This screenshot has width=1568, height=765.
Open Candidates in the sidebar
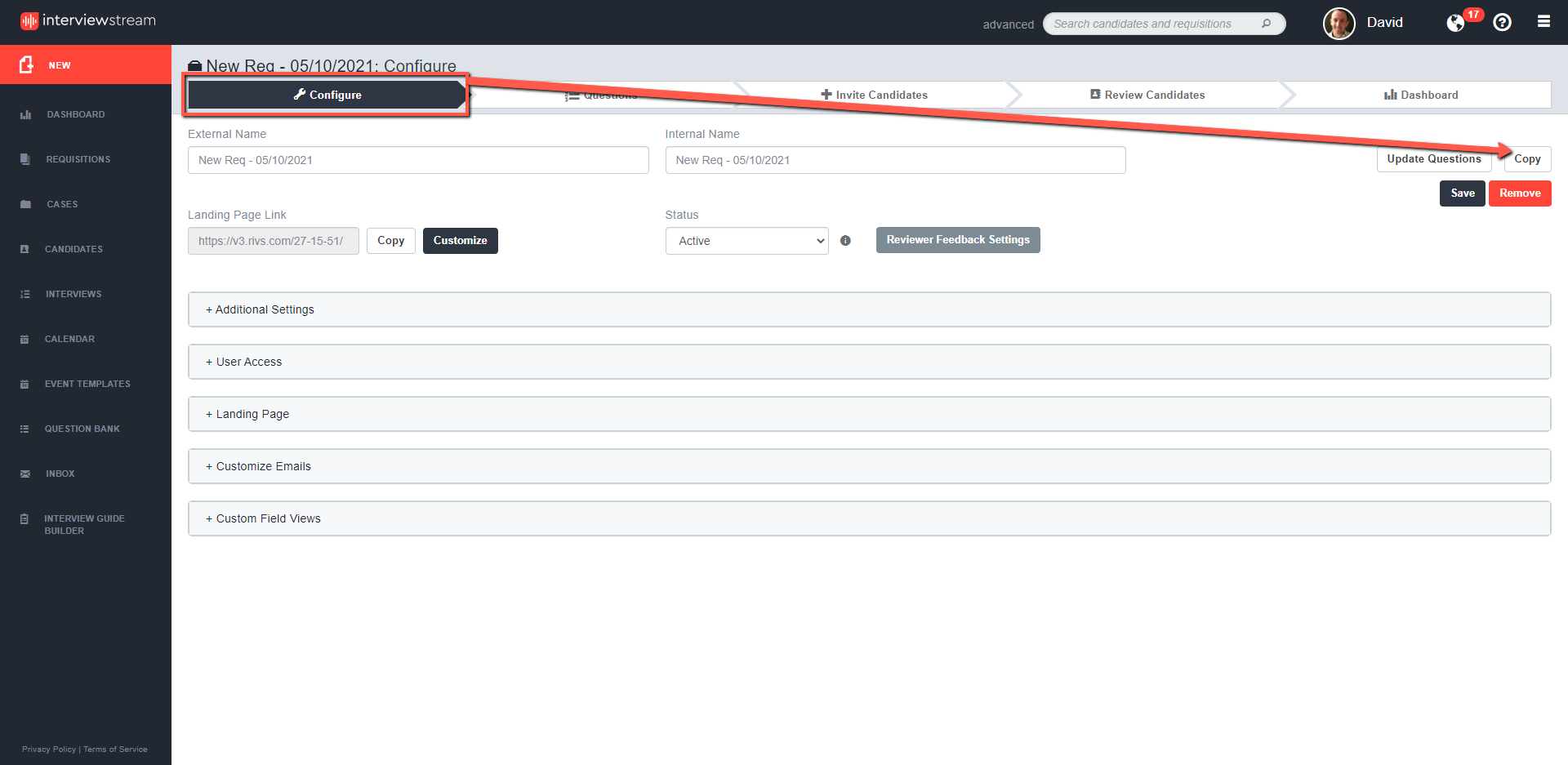pos(73,249)
